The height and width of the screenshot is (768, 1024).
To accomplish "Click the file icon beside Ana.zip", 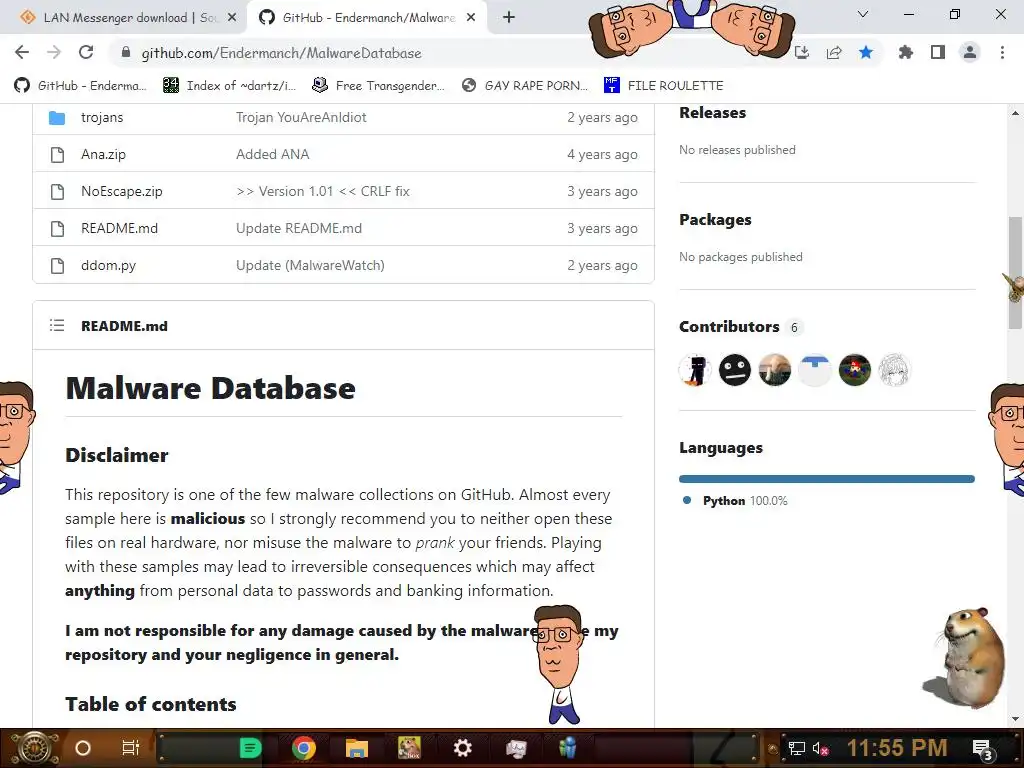I will (57, 155).
